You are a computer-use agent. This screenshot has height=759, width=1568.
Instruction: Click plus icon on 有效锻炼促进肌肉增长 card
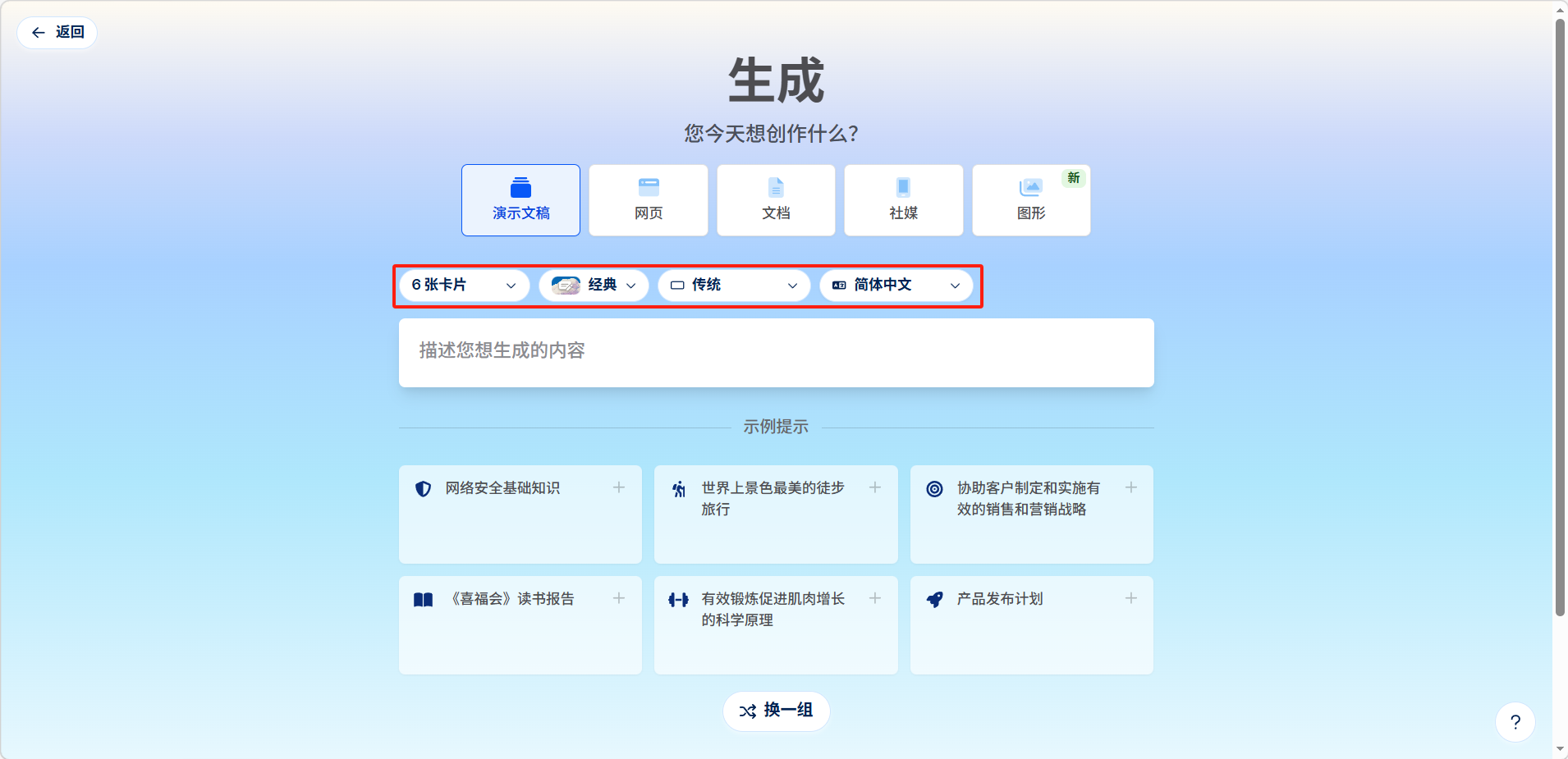875,598
